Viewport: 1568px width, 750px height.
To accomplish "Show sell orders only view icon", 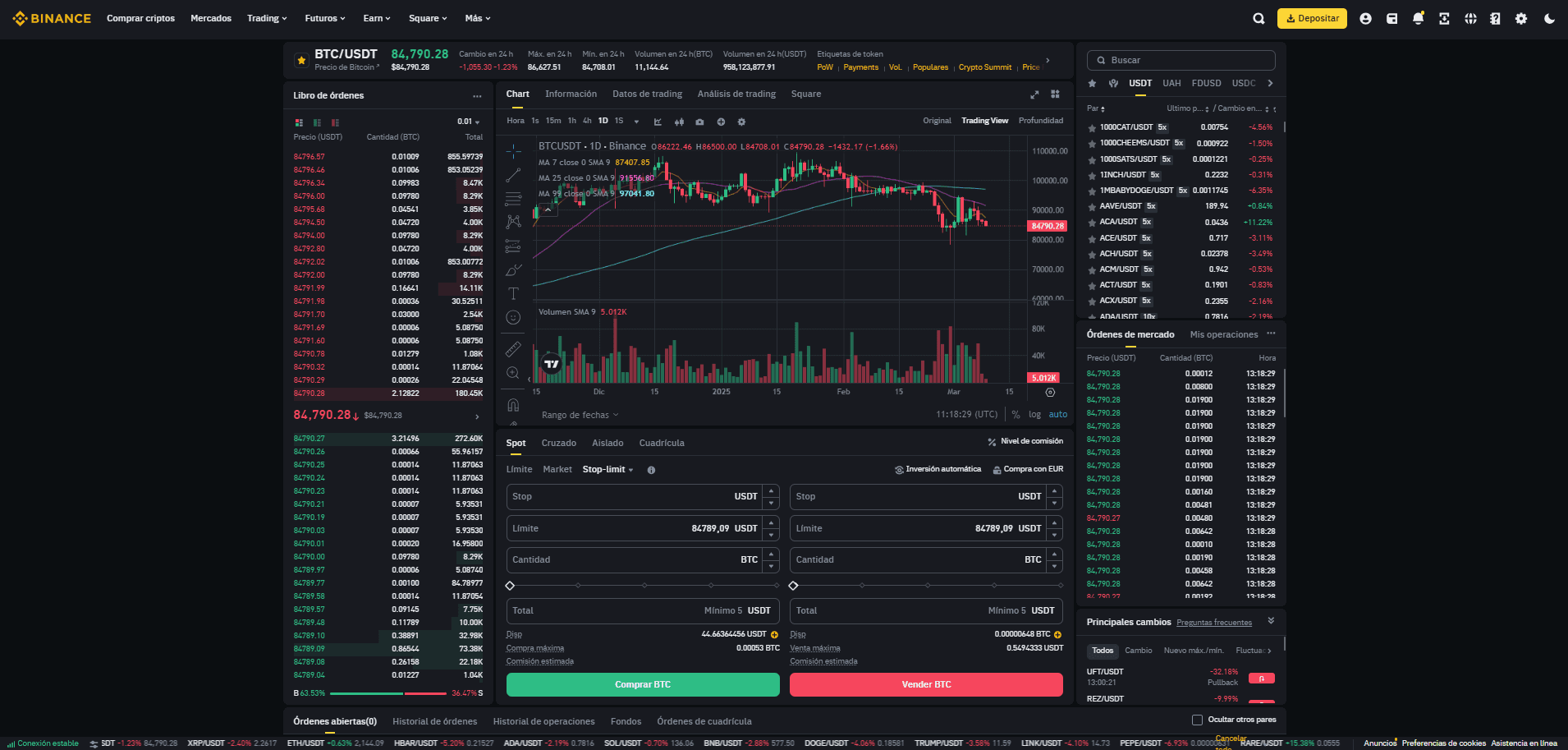I will [335, 122].
